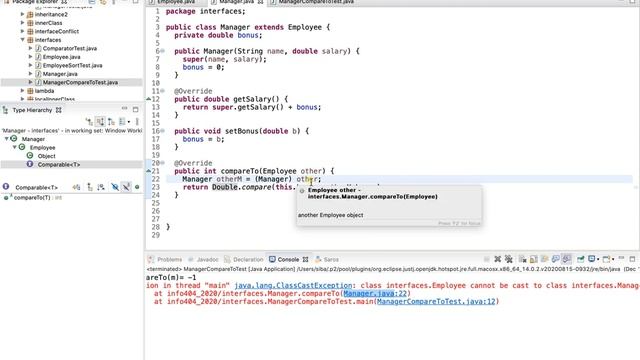Follow the Manager.java:22 stack trace link
This screenshot has width=640, height=360.
point(375,293)
